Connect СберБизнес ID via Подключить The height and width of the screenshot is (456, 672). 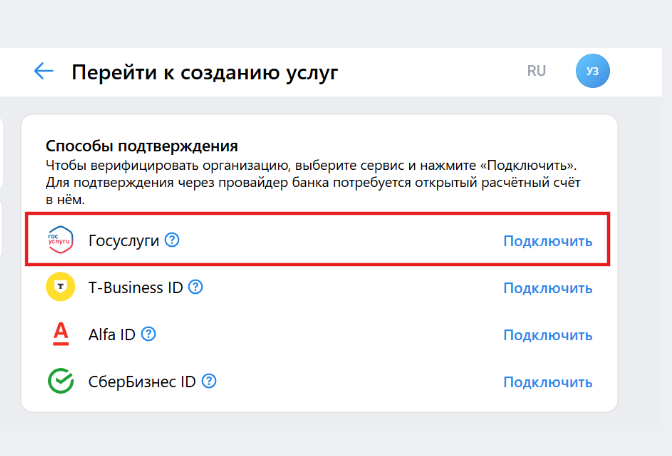(548, 382)
